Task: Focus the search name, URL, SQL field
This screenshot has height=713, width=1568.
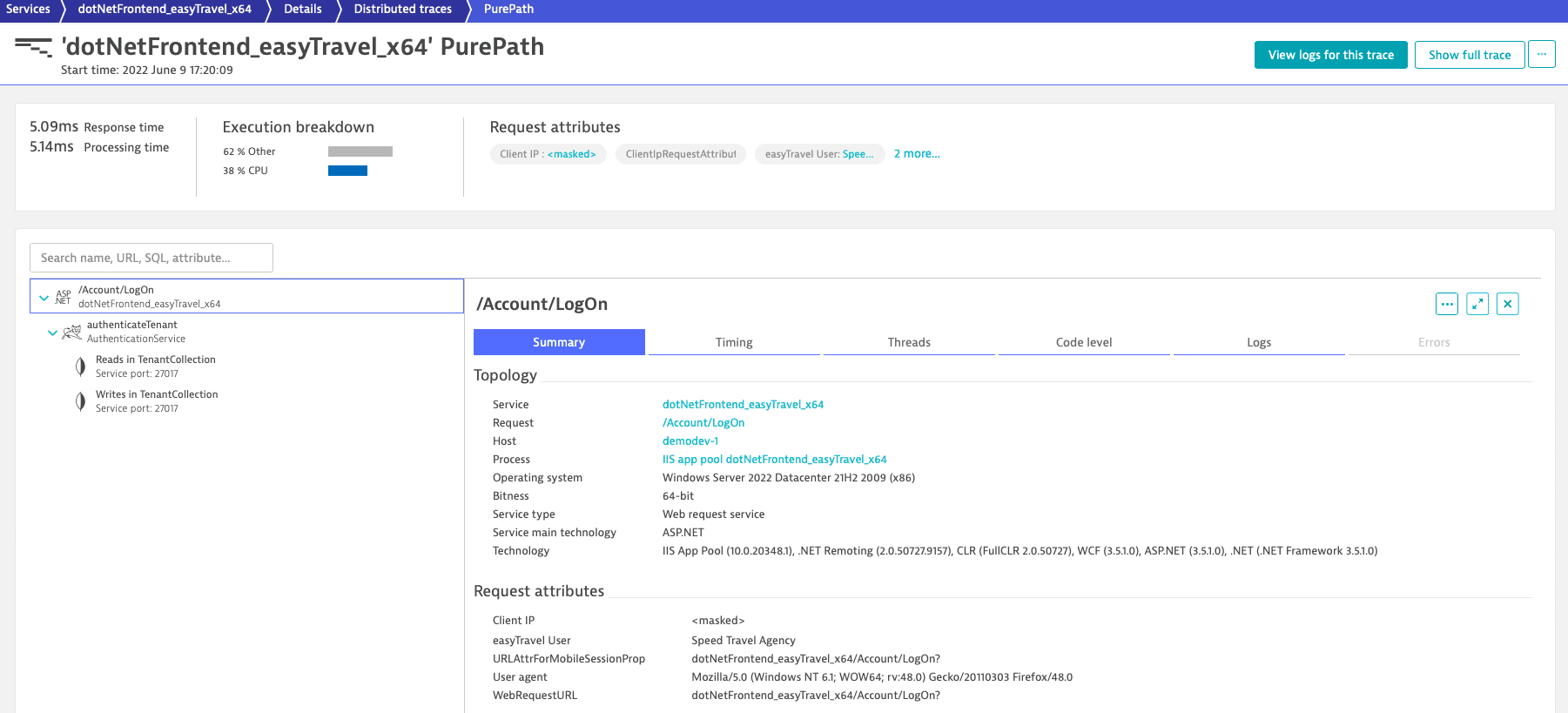Action: [x=151, y=258]
